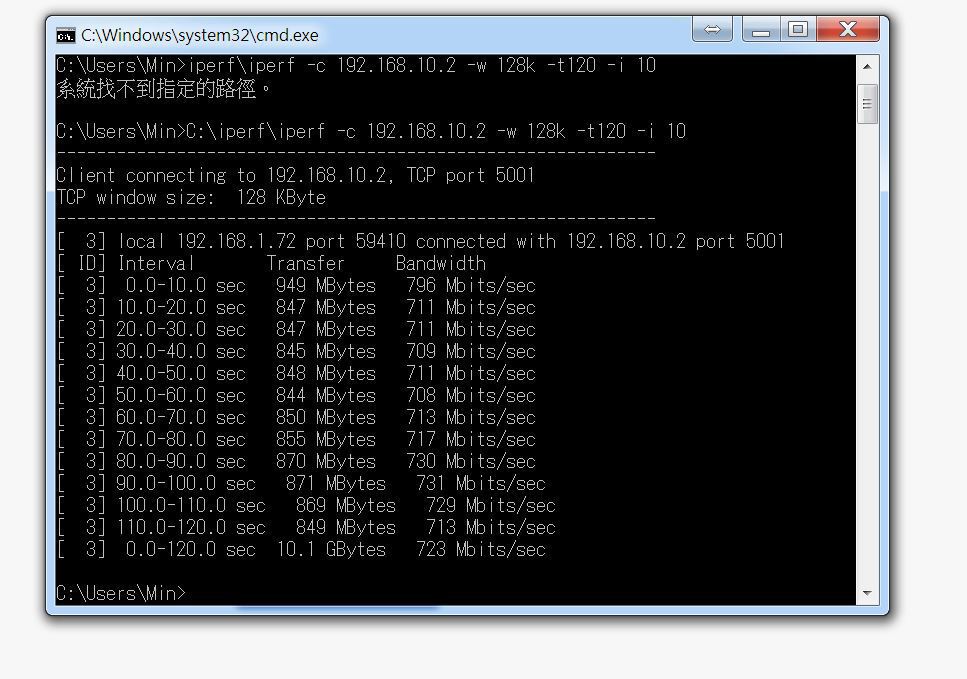The height and width of the screenshot is (679, 967).
Task: Click the 'Bandwidth' column header
Action: 440,264
